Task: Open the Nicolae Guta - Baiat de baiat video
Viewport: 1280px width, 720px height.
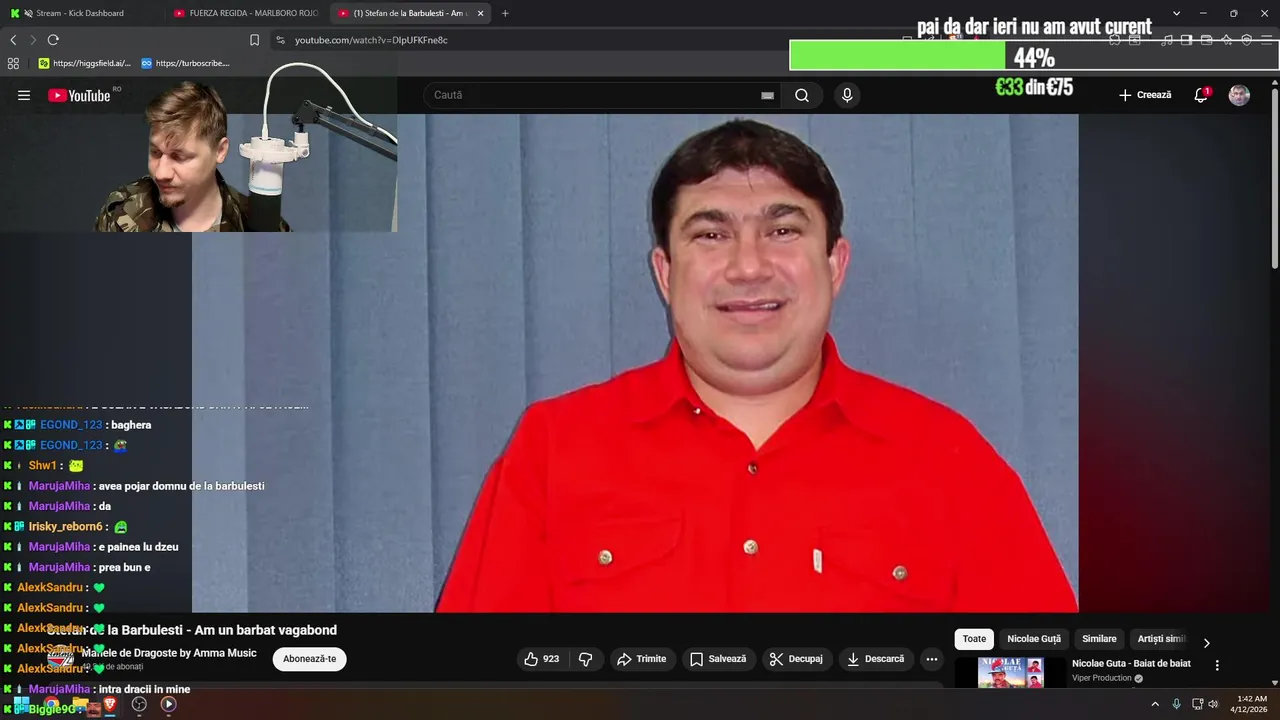Action: (1131, 663)
